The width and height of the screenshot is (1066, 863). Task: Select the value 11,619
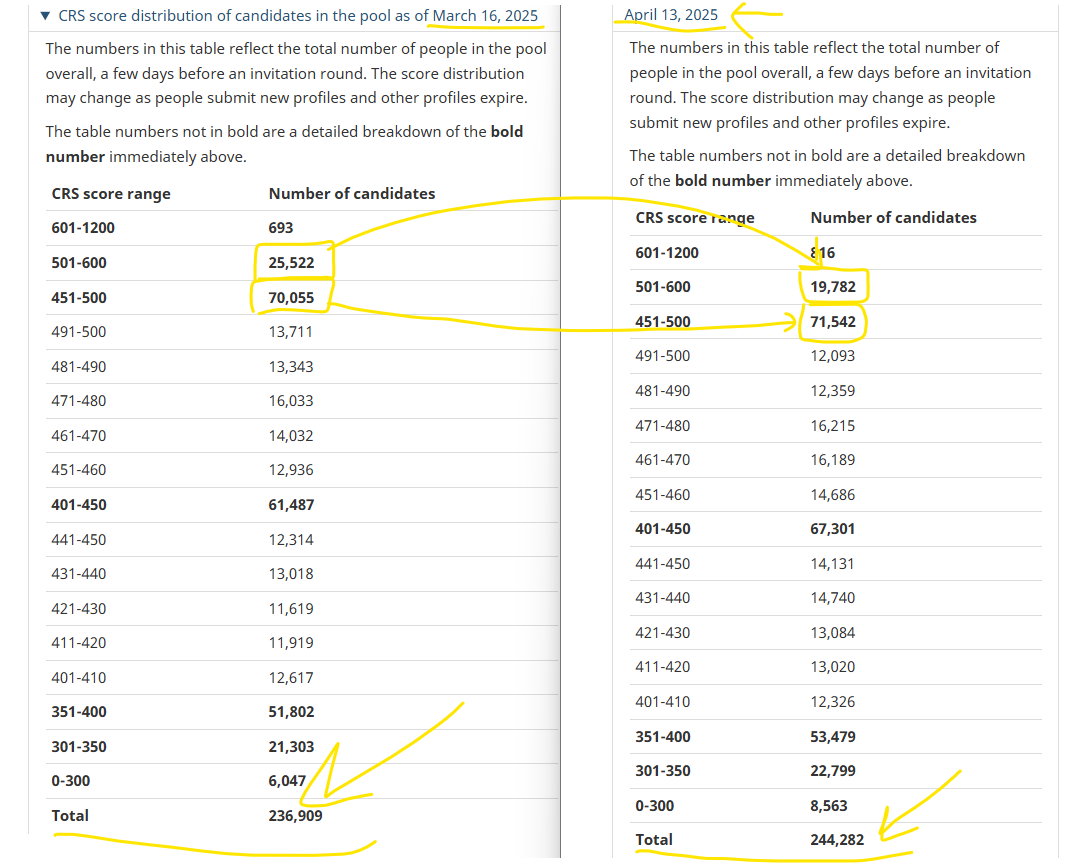click(x=291, y=609)
